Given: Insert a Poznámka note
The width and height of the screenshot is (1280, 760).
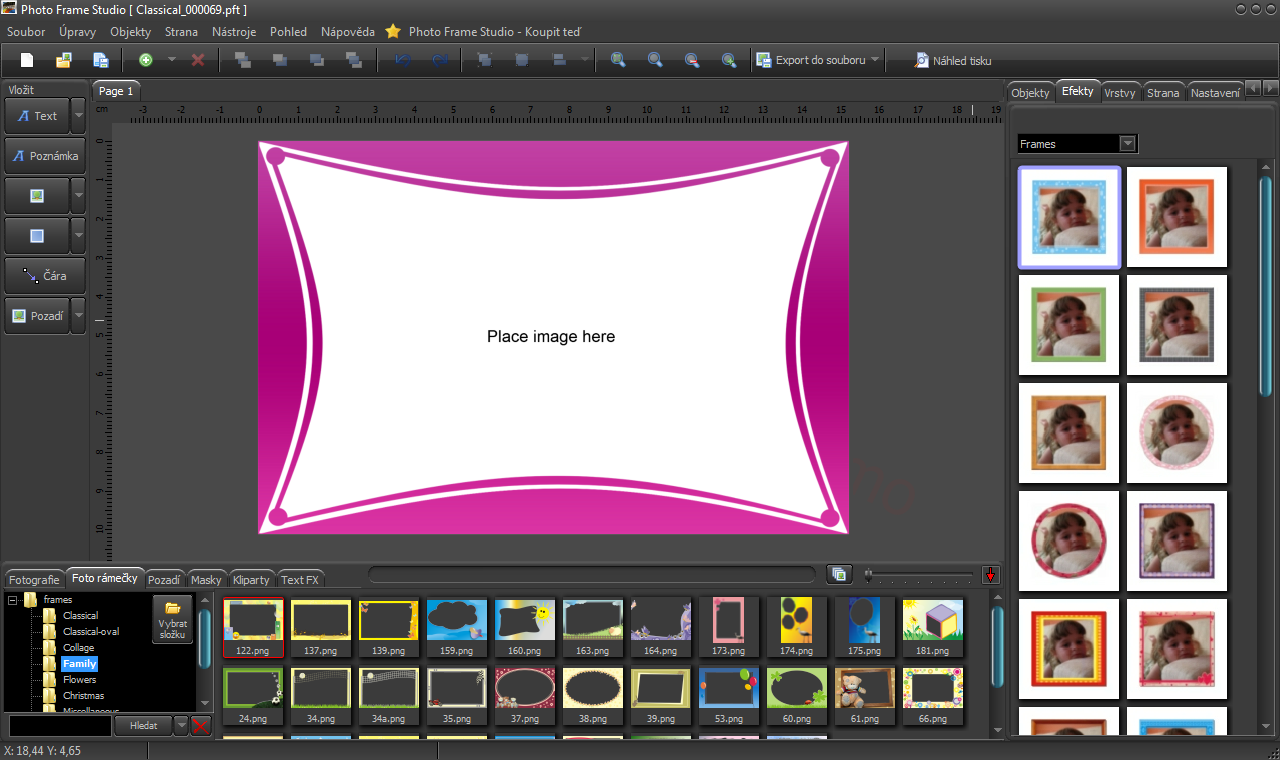Looking at the screenshot, I should 45,156.
